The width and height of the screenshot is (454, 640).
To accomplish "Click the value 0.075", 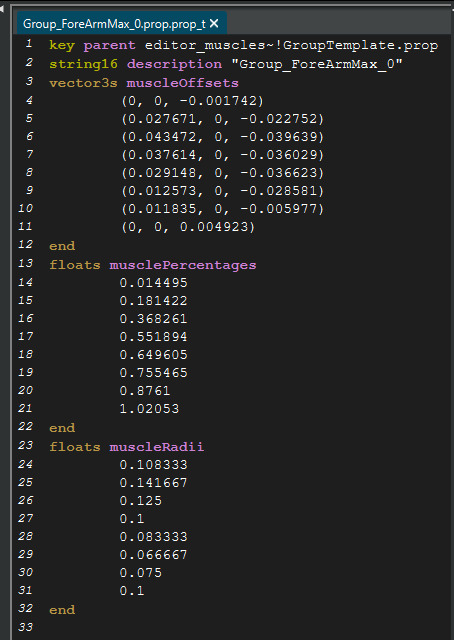I will [141, 572].
